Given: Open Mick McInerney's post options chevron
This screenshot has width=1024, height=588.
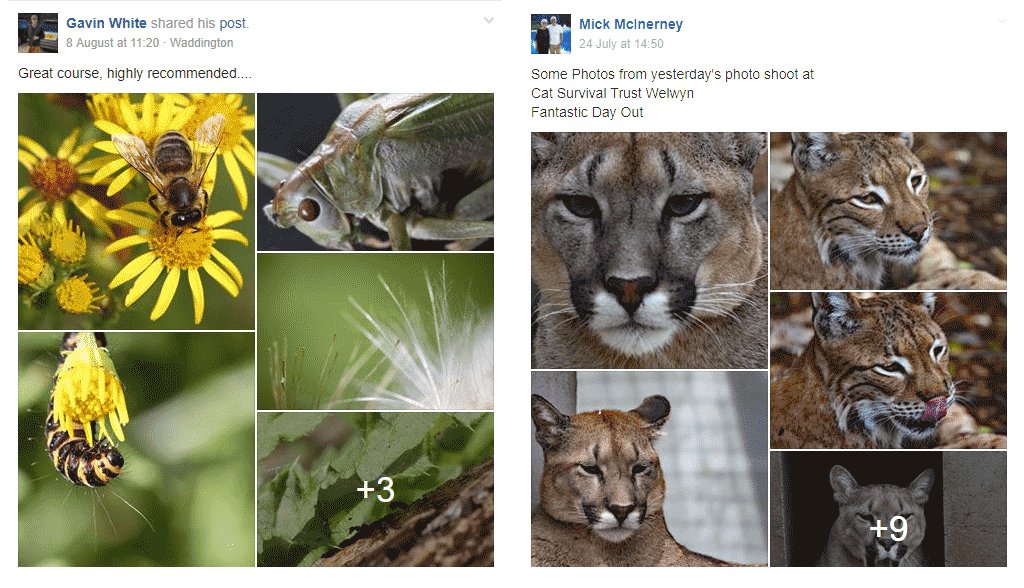Looking at the screenshot, I should tap(1001, 21).
